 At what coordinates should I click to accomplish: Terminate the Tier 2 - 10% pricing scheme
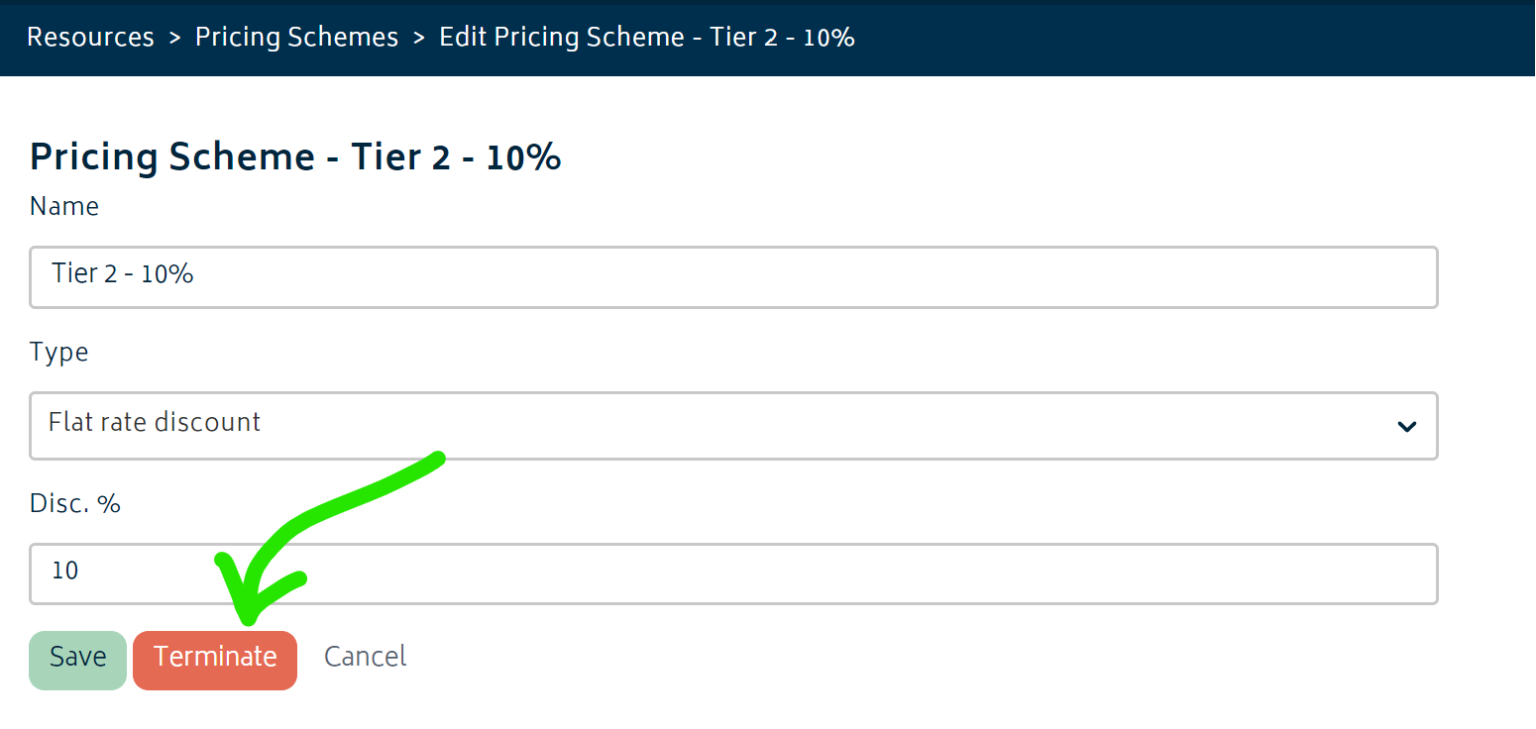(x=215, y=658)
